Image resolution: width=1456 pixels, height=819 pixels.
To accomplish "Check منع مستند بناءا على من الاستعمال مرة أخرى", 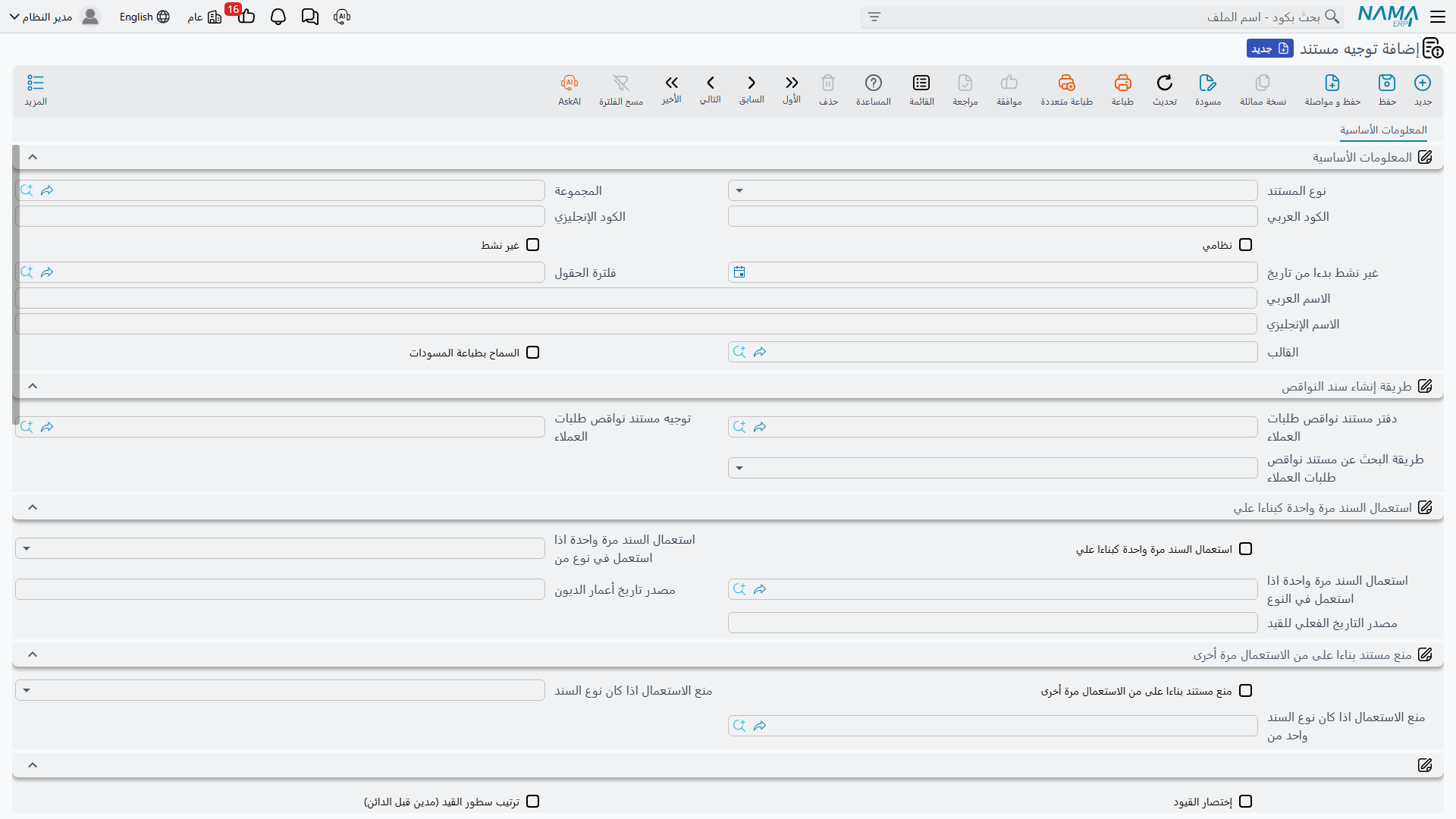I will 1245,691.
